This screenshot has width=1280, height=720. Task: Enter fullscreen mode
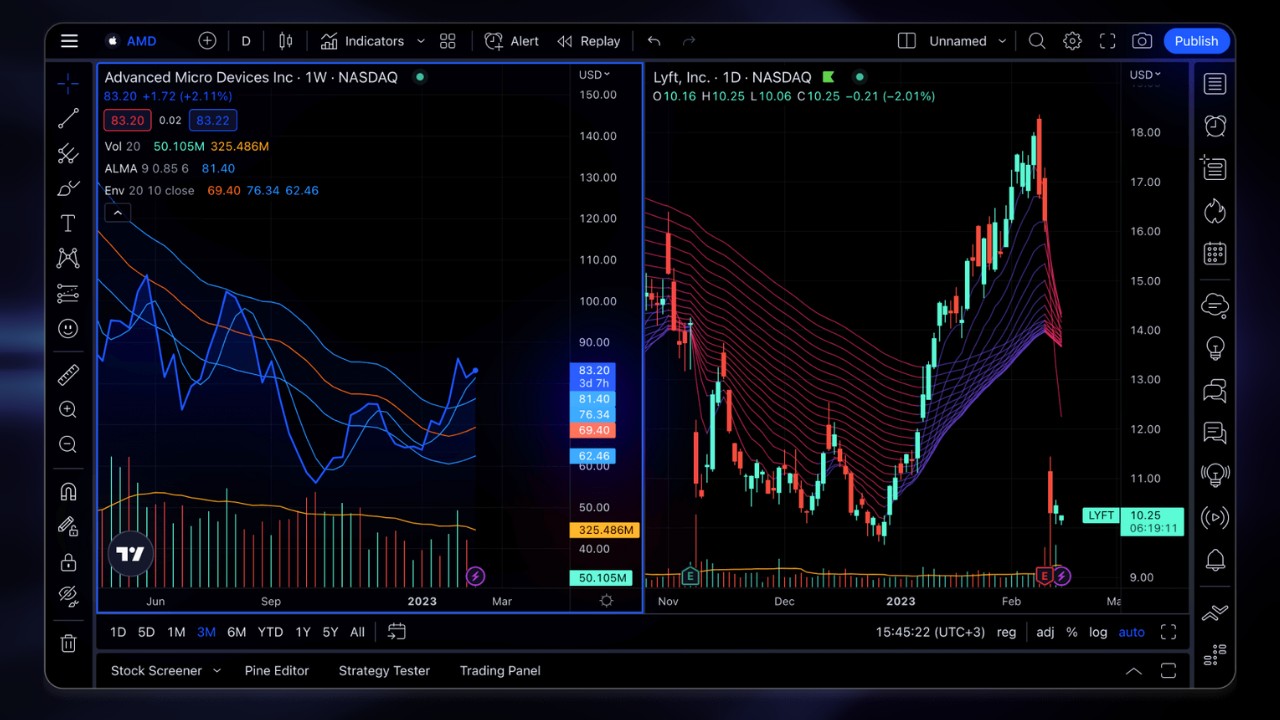pyautogui.click(x=1107, y=41)
